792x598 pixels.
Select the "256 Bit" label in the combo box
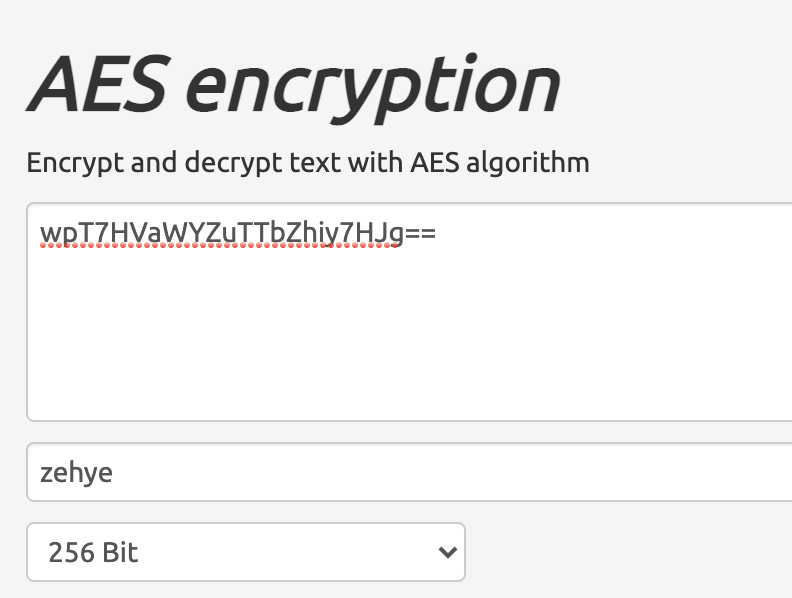(x=93, y=552)
